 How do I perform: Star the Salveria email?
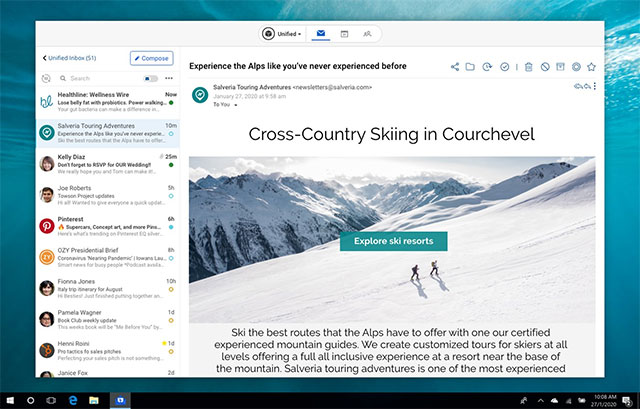pos(591,67)
